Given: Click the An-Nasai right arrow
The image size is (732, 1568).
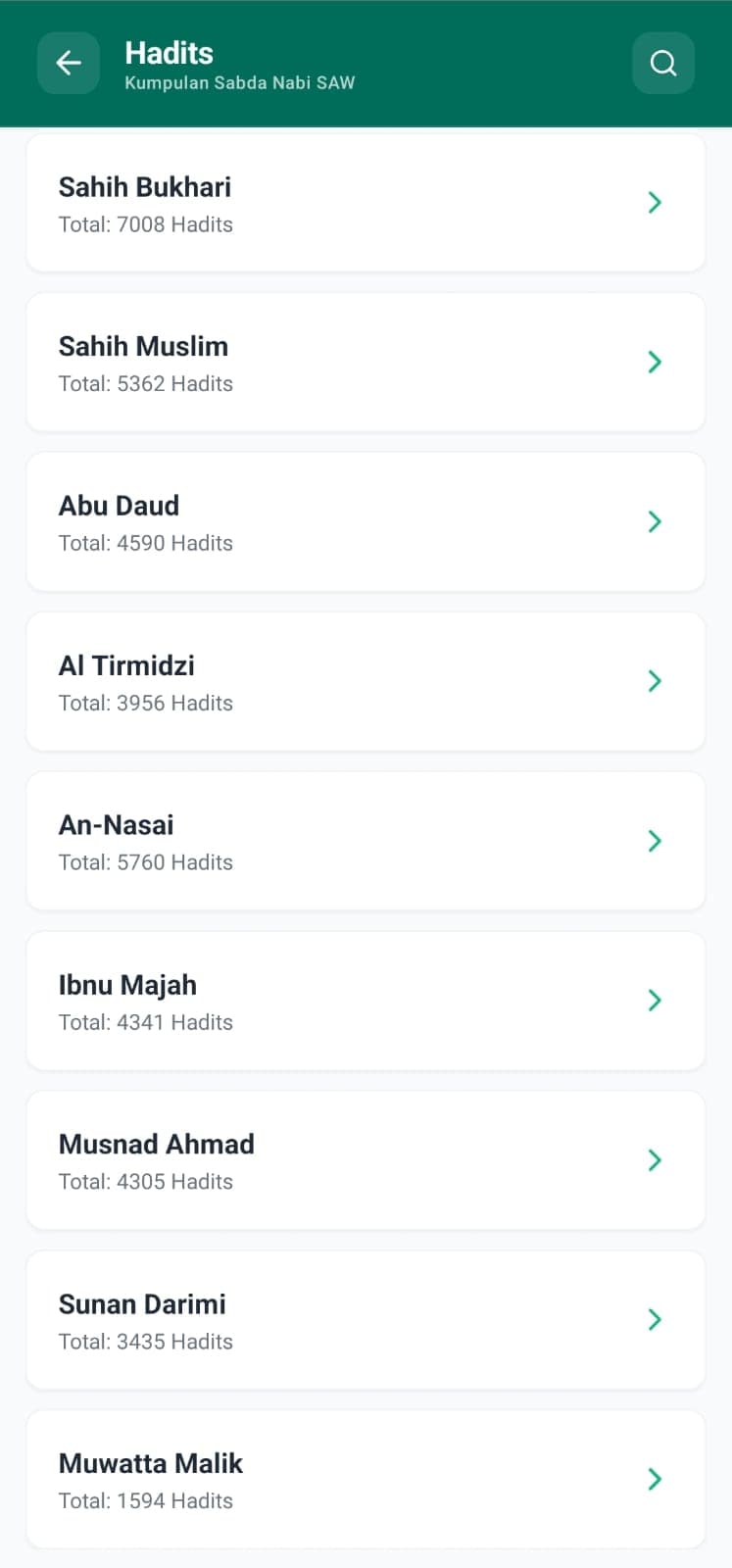Looking at the screenshot, I should [x=655, y=841].
